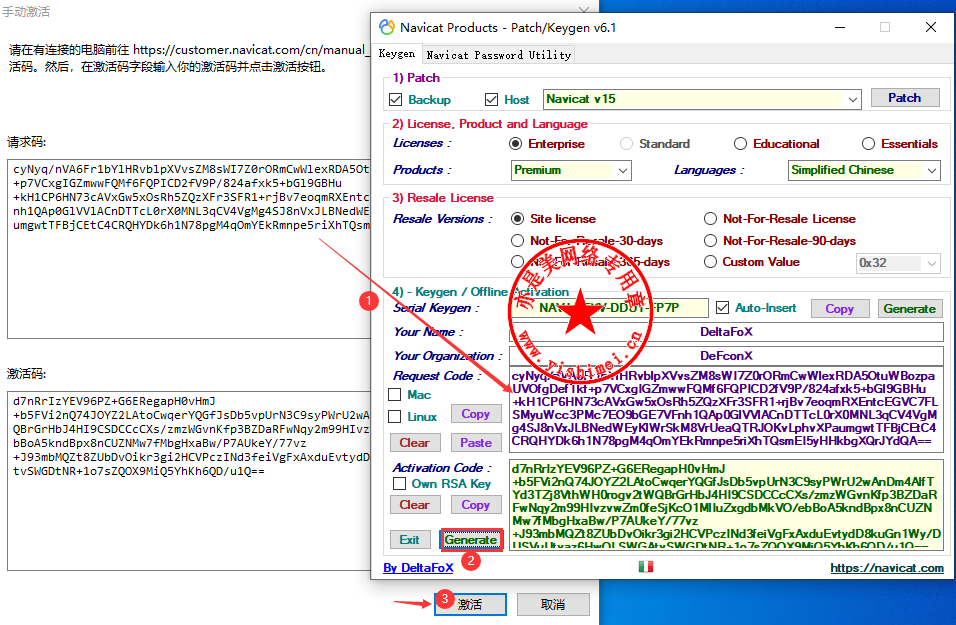Select Not-For-Resale License radio
The image size is (956, 625).
point(710,219)
